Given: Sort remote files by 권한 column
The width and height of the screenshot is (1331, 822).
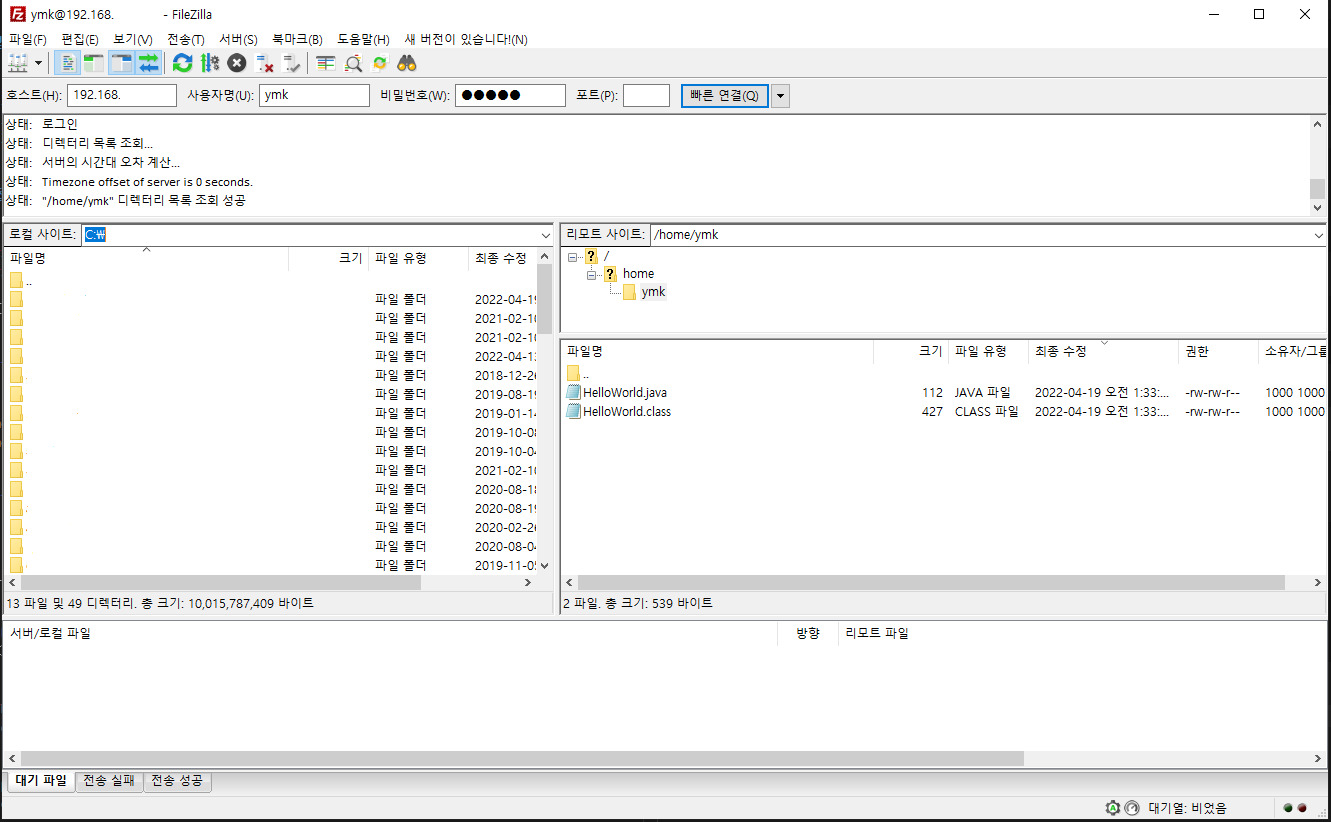Looking at the screenshot, I should click(x=1219, y=352).
